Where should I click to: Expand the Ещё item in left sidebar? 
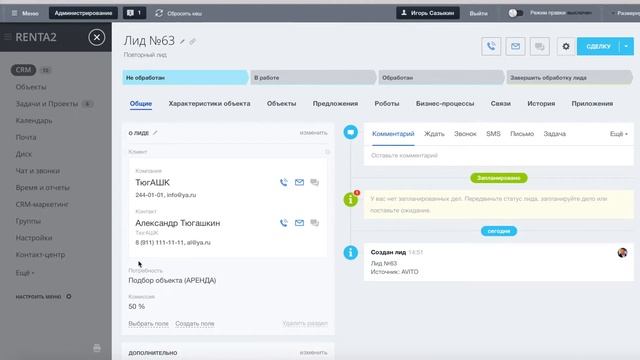(25, 273)
